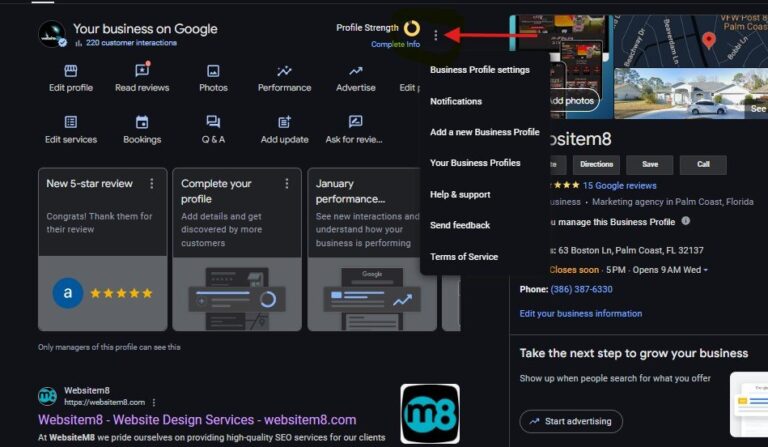Click the business avatar with verified badge
The height and width of the screenshot is (447, 768).
[x=52, y=34]
